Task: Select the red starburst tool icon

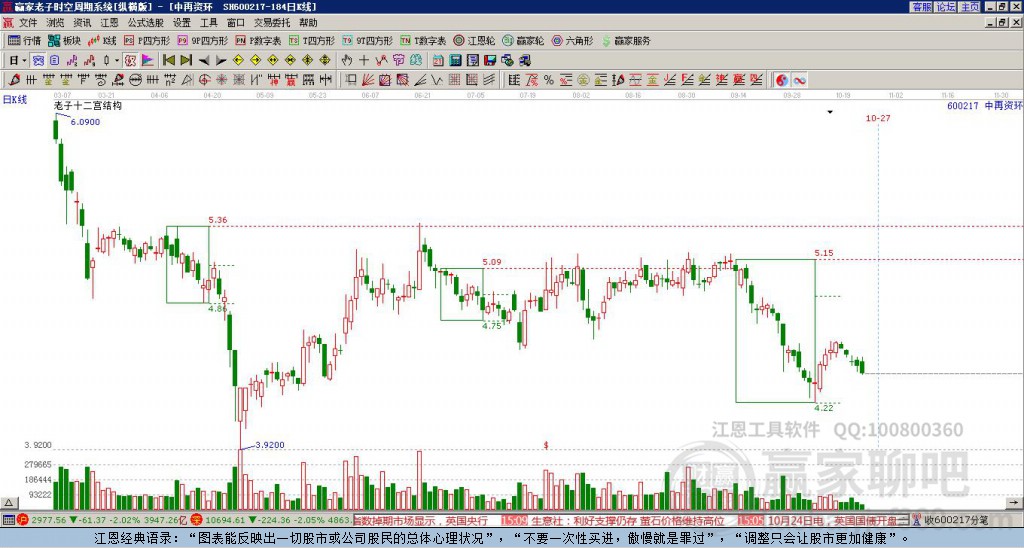Action: [x=221, y=80]
